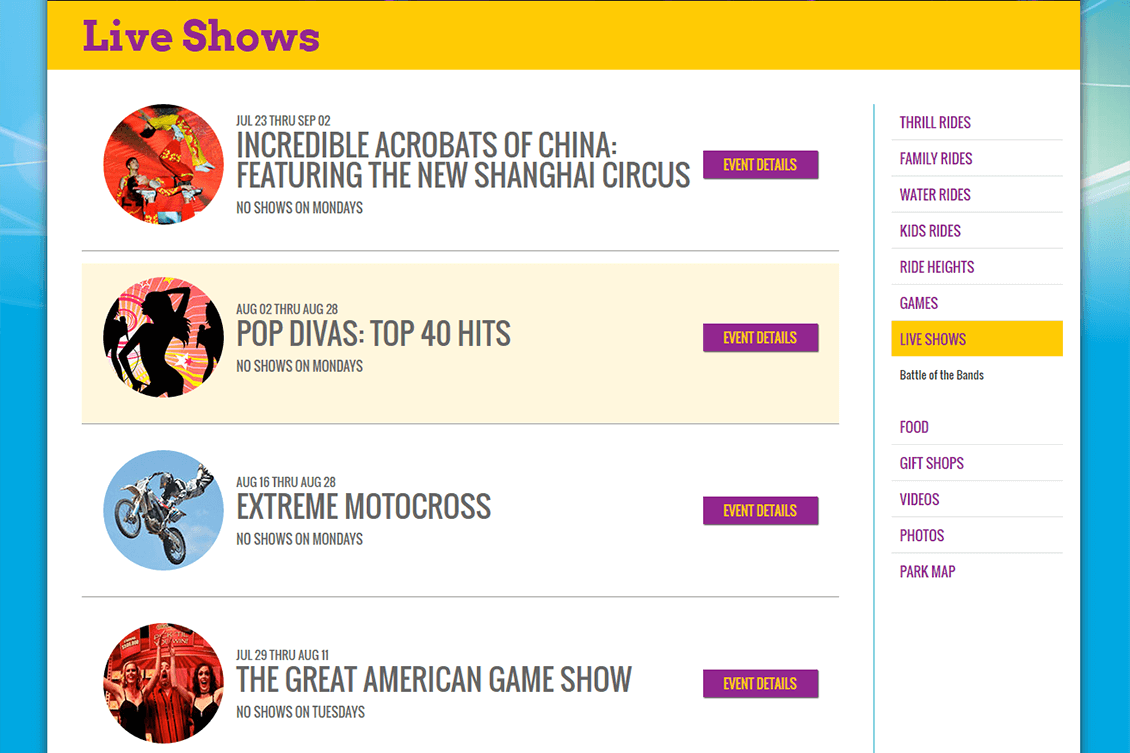
Task: Click the 'JUL 29 THRU AUG 11' date text
Action: 282,654
